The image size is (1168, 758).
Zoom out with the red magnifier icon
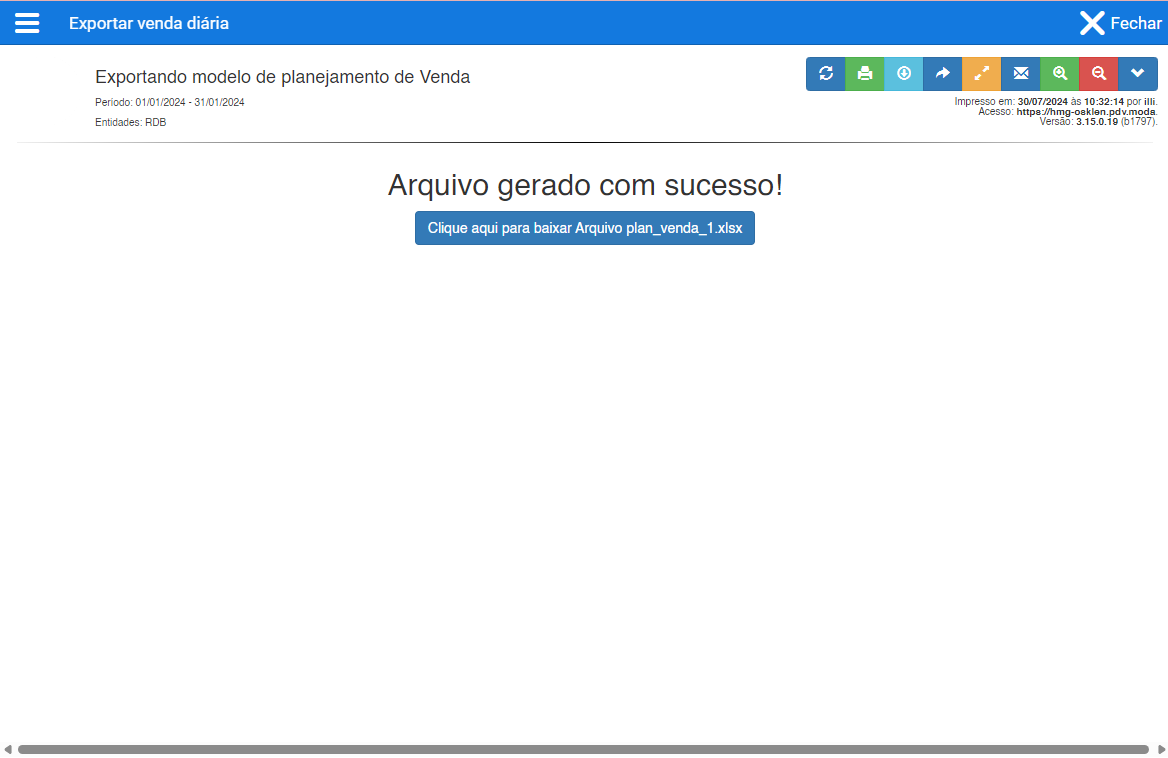(1098, 73)
